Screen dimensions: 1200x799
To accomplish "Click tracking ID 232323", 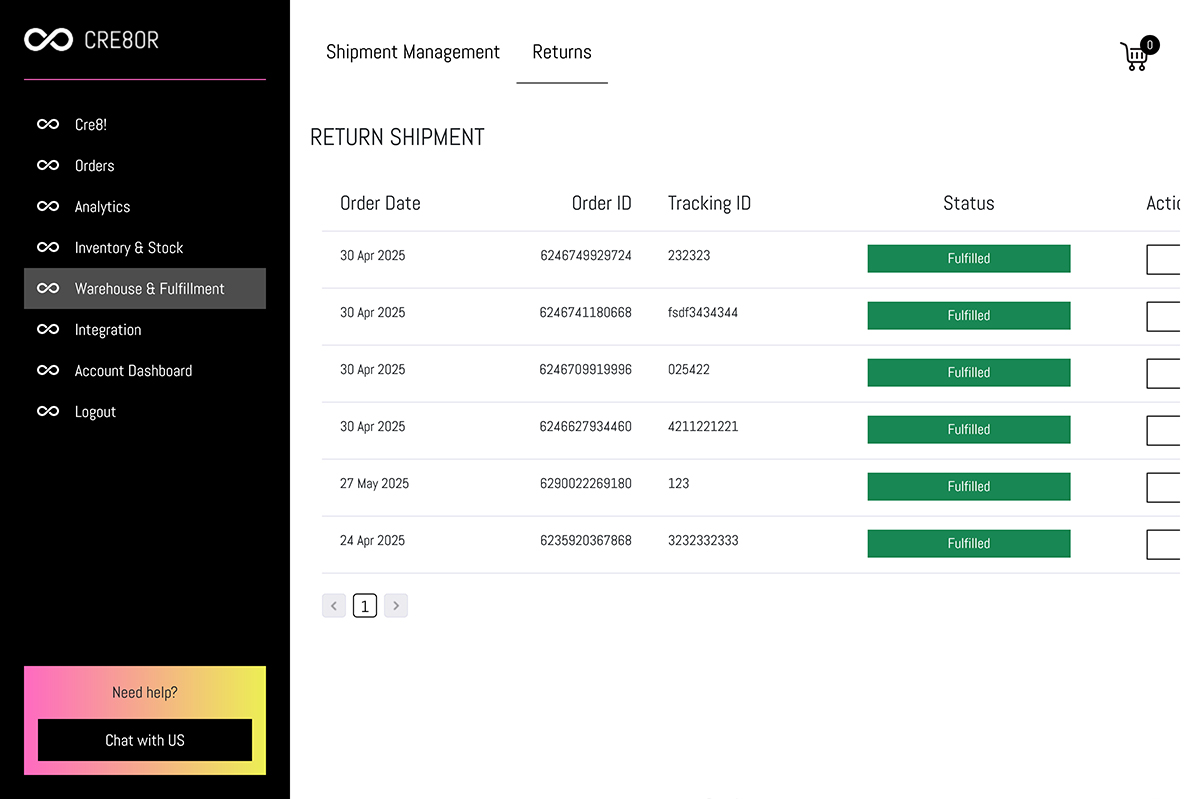I will [x=689, y=255].
